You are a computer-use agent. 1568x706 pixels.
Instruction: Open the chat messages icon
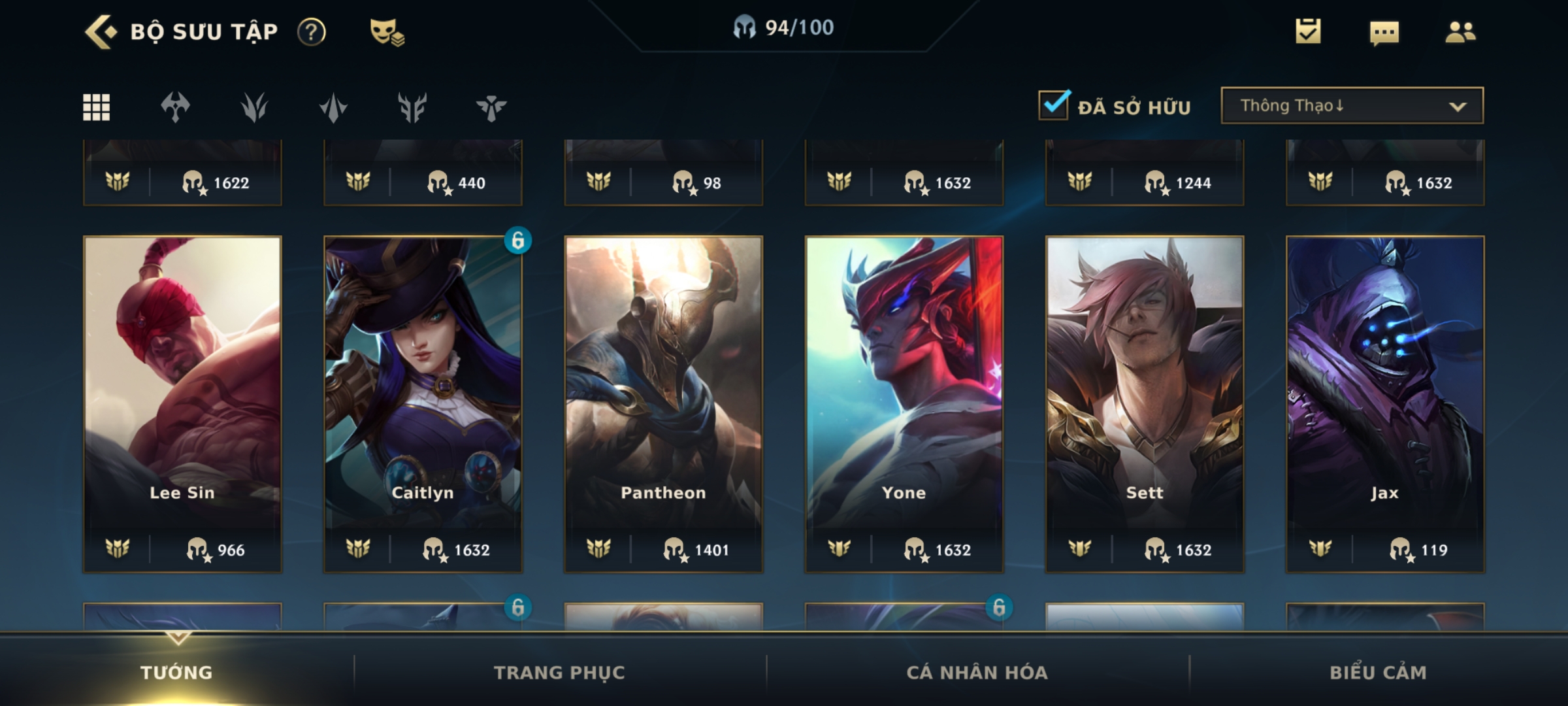click(1384, 32)
